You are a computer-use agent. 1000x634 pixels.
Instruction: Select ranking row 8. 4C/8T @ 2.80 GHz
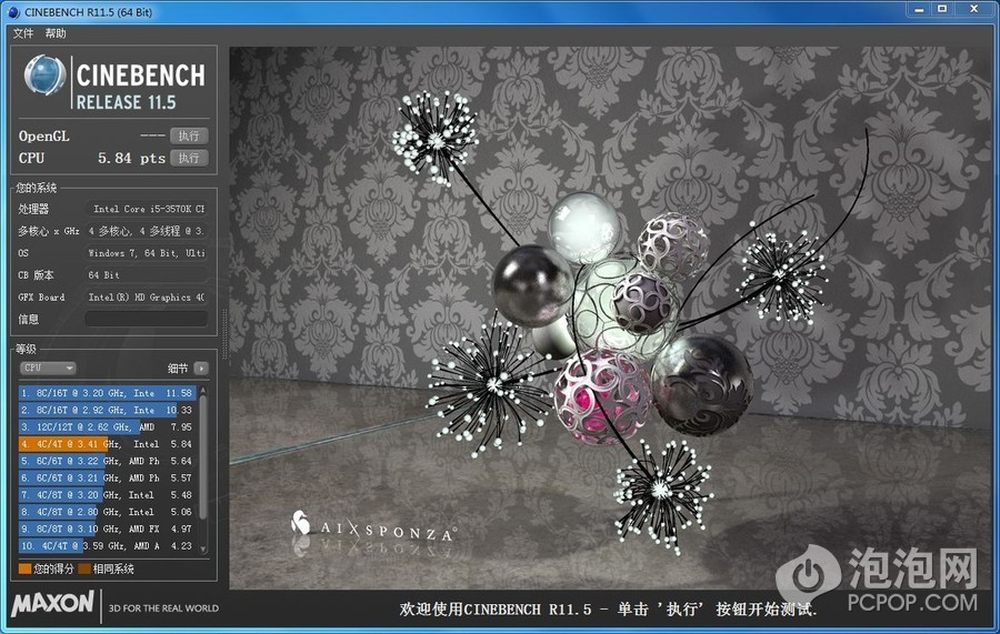coord(107,512)
